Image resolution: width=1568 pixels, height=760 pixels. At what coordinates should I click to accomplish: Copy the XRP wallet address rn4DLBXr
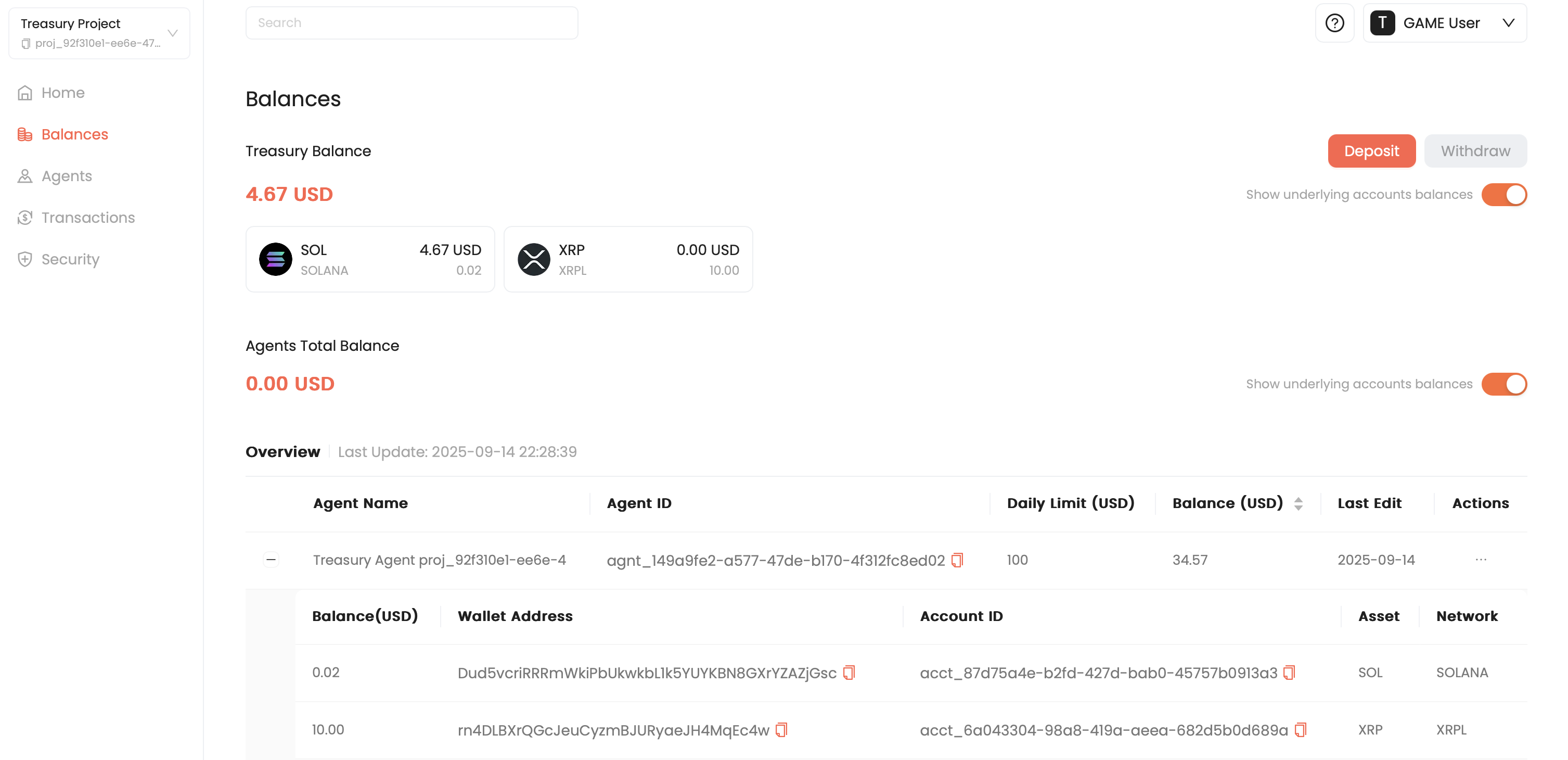tap(781, 730)
